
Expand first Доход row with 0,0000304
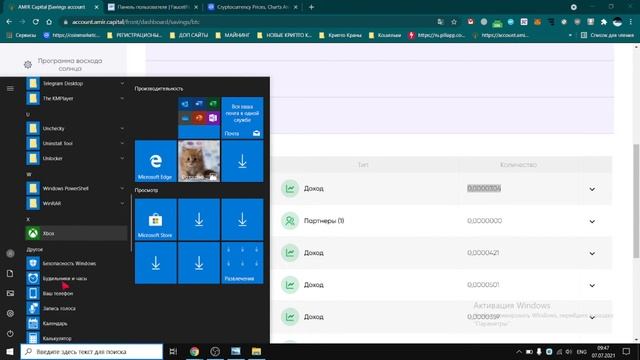592,189
